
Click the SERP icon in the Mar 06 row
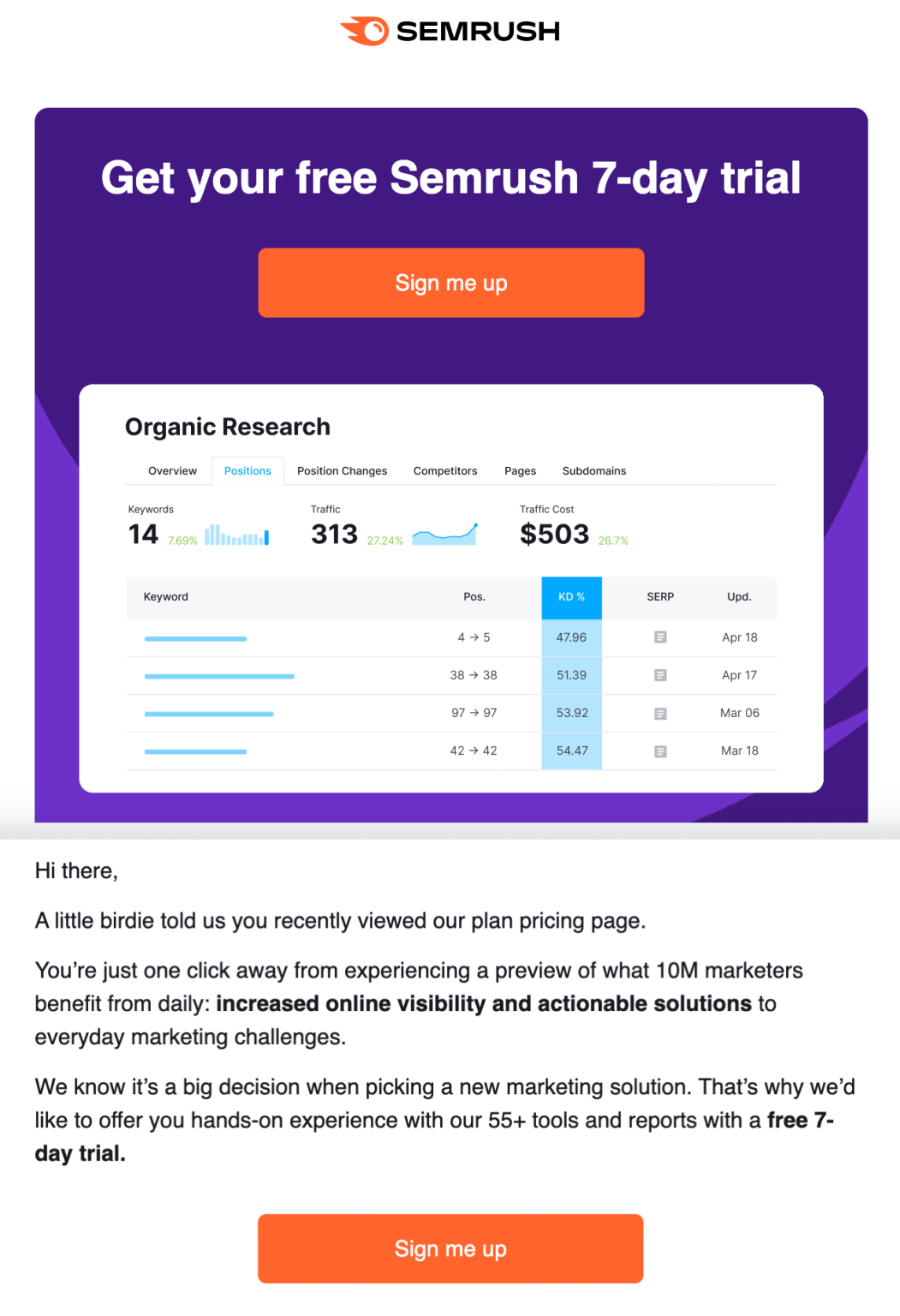(x=660, y=712)
